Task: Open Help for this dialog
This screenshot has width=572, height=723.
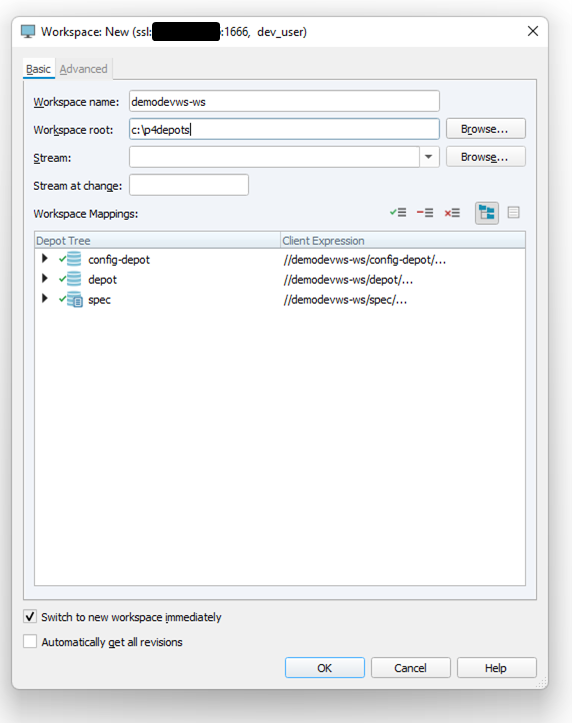Action: point(496,668)
